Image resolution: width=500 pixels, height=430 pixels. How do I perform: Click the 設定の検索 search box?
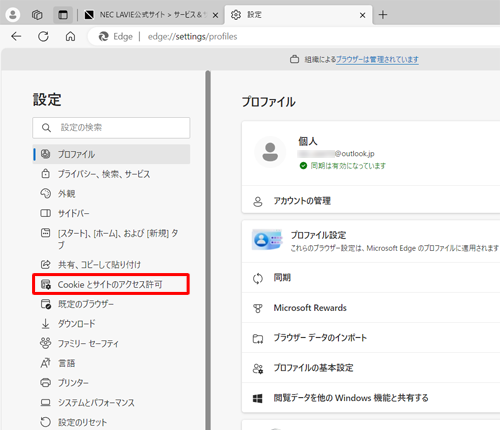coord(111,128)
